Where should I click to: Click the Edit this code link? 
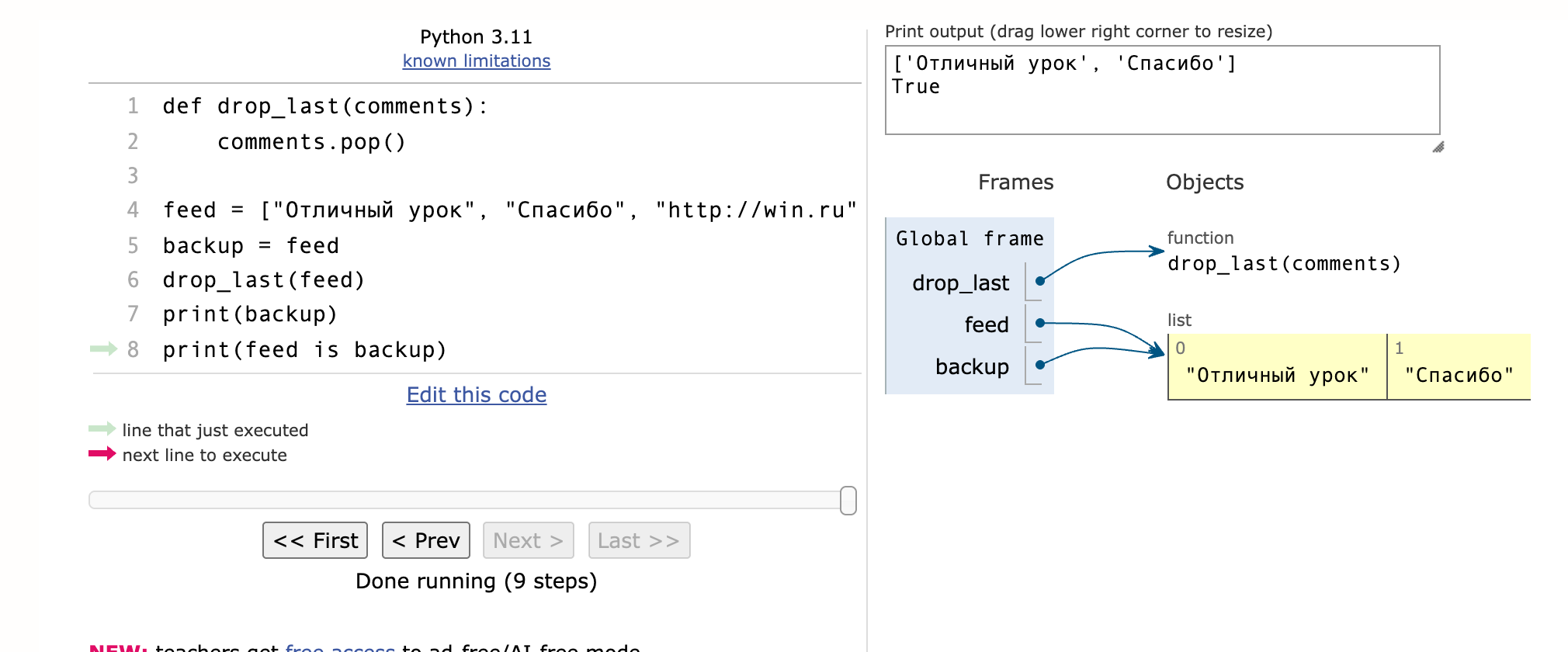pos(476,394)
